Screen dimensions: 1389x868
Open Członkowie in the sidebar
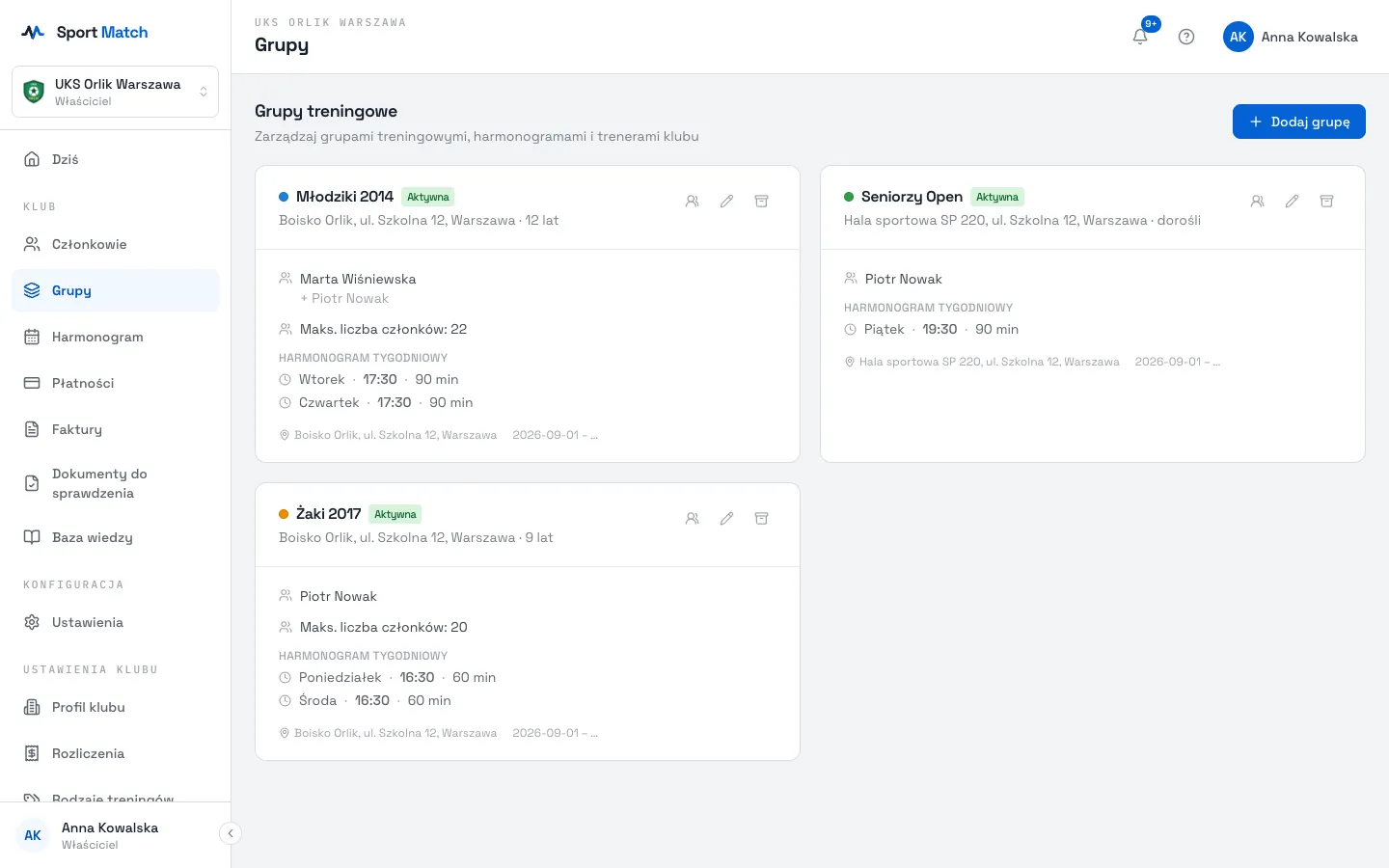coord(115,244)
